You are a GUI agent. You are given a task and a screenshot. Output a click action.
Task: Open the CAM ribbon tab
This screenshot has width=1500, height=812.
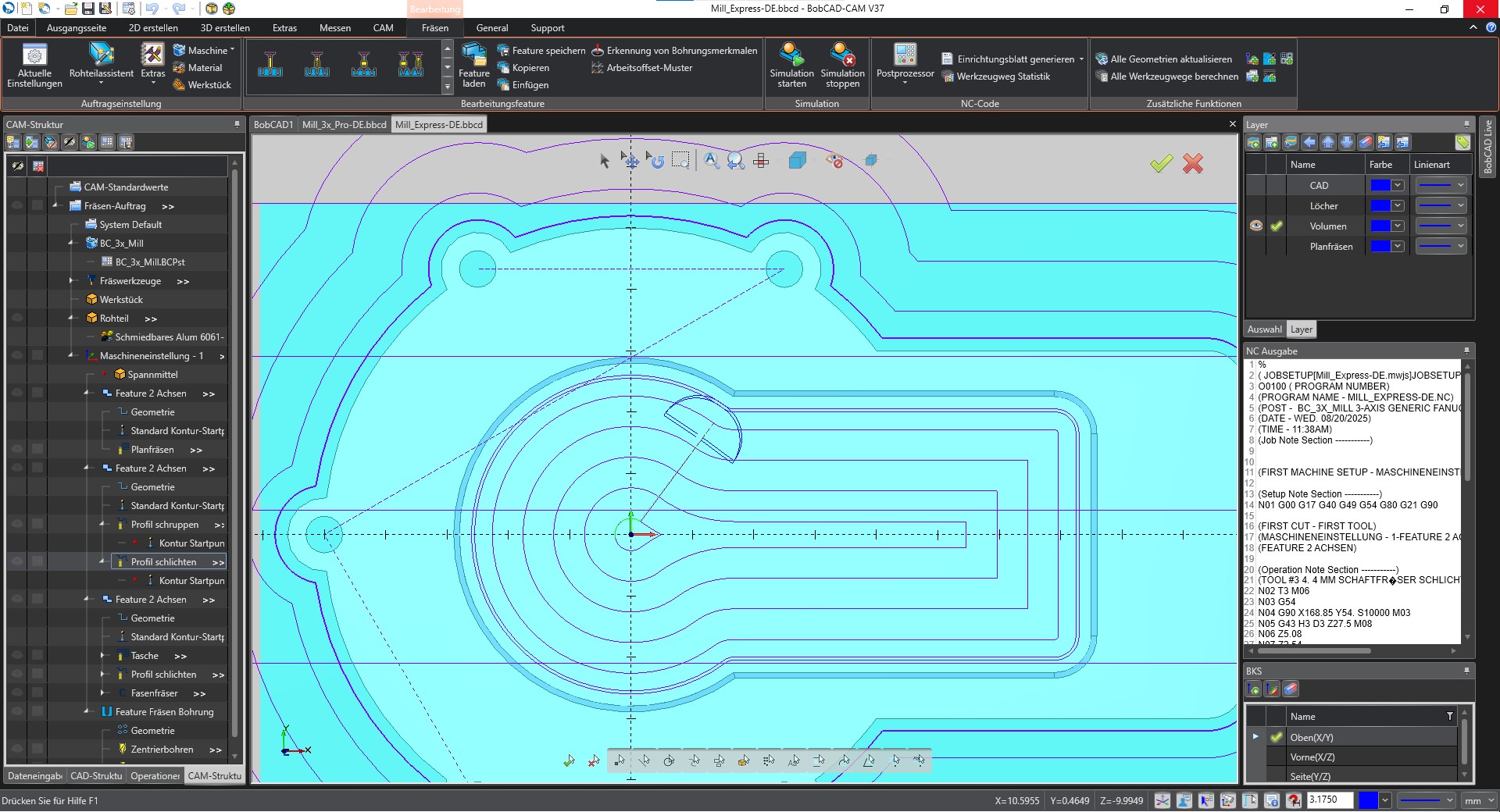point(383,28)
